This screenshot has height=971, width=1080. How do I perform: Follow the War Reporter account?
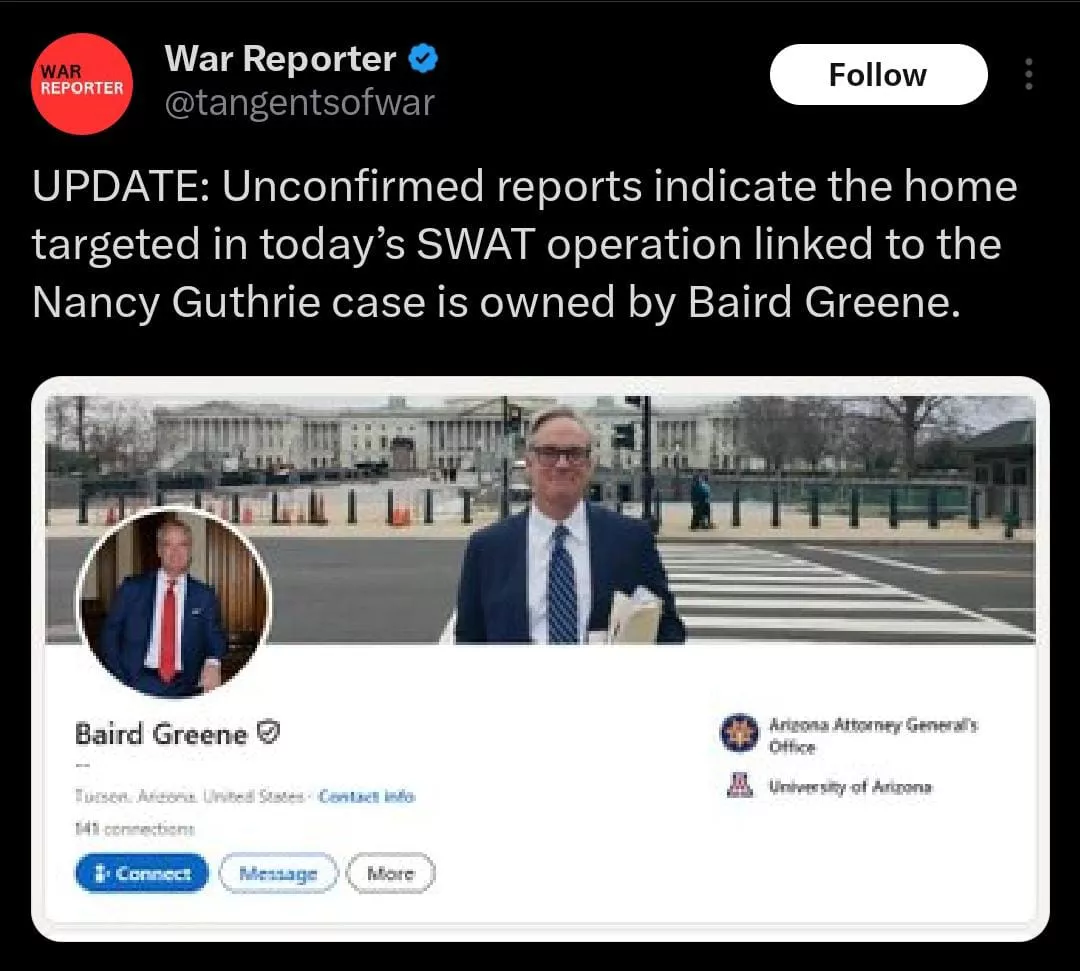pos(878,74)
